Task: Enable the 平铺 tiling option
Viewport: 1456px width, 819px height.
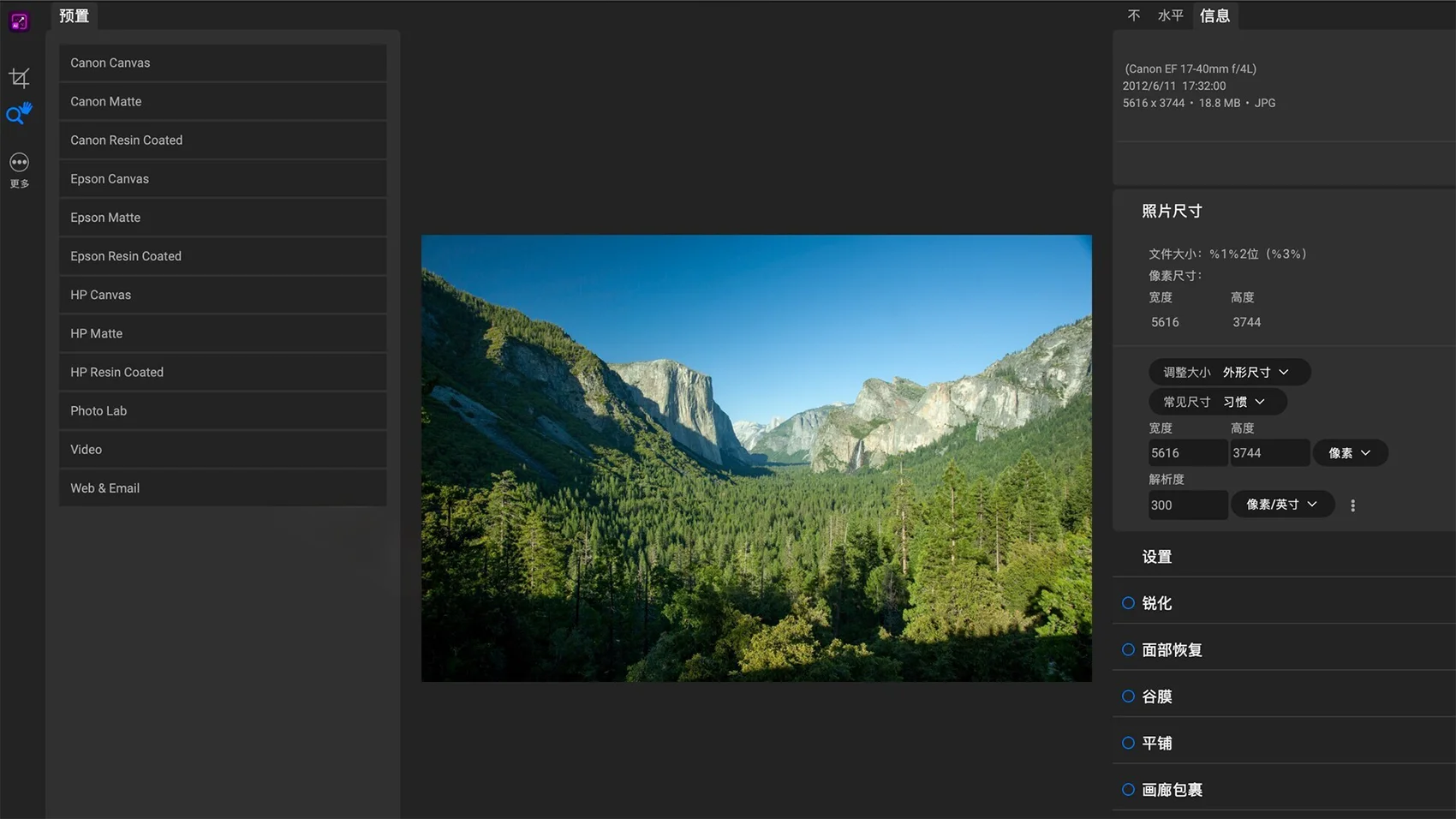Action: [1128, 744]
